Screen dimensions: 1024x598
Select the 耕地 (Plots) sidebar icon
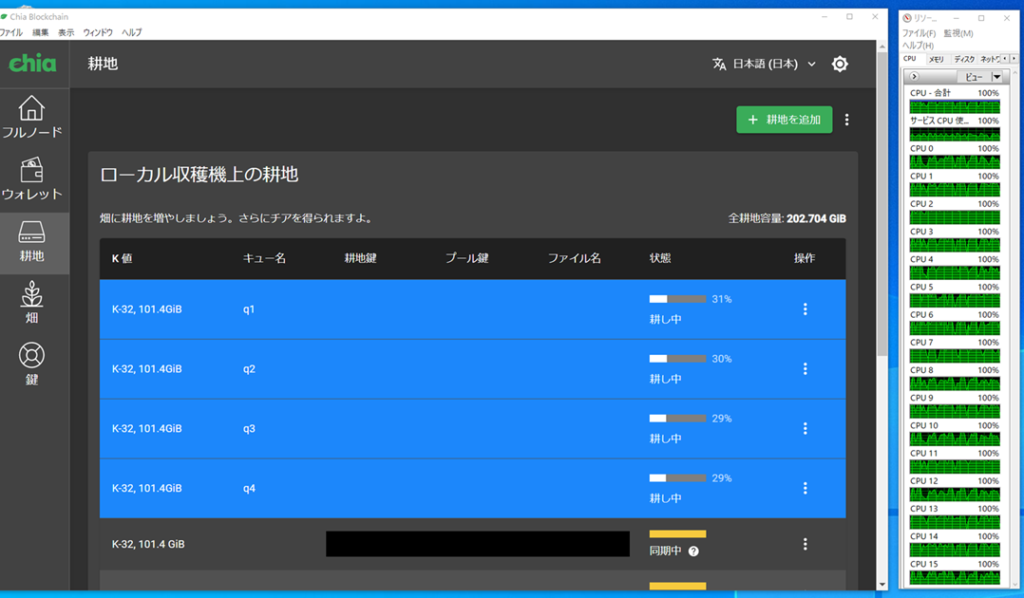[31, 242]
